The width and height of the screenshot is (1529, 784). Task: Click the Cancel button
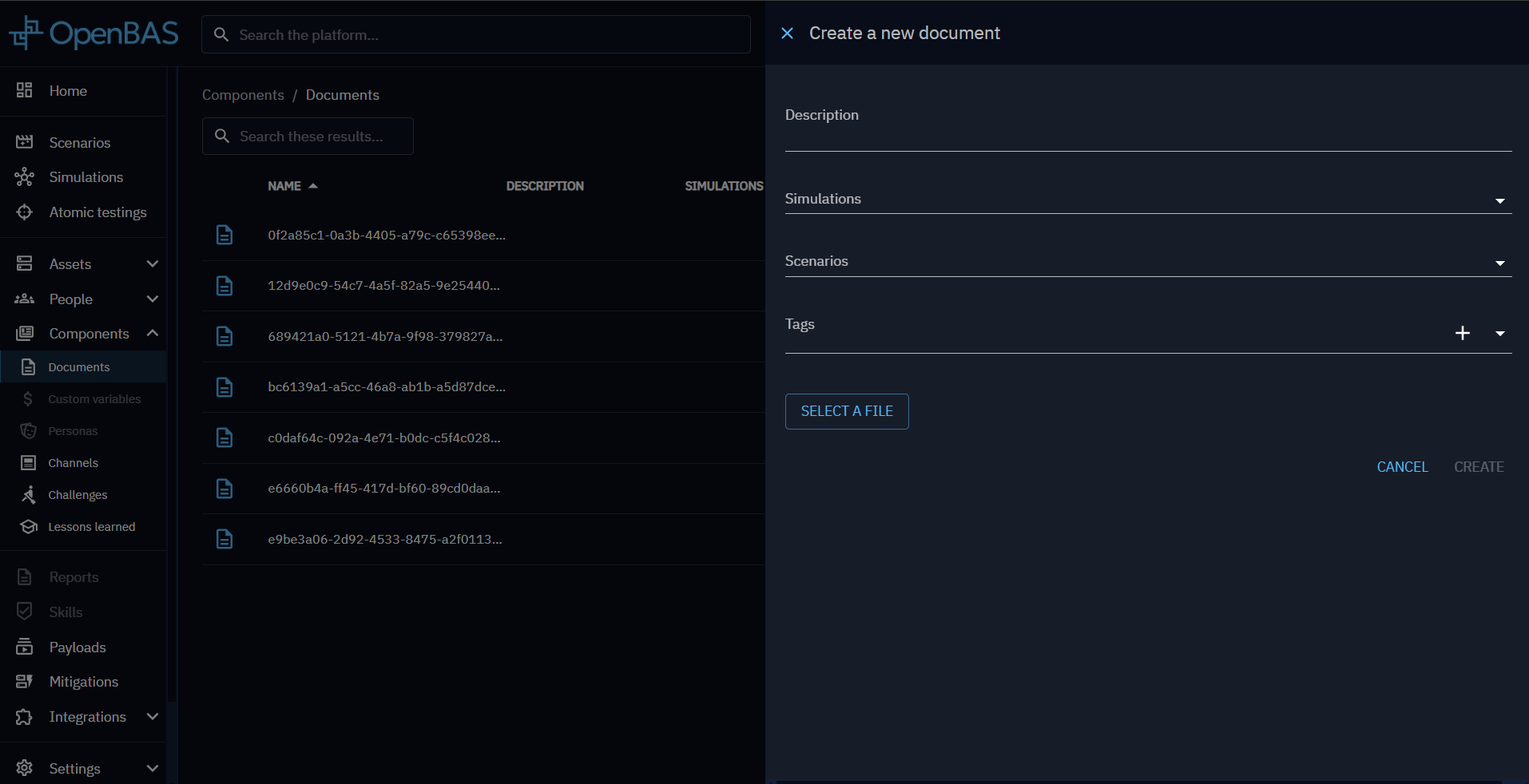(1402, 467)
